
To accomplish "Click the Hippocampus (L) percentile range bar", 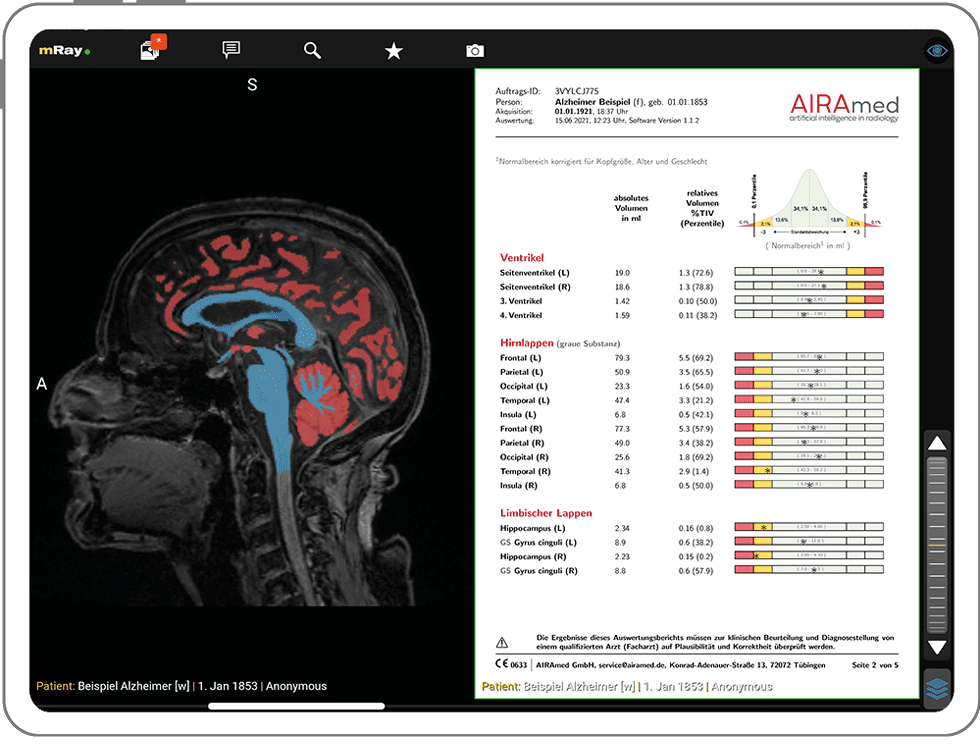I will pyautogui.click(x=809, y=527).
